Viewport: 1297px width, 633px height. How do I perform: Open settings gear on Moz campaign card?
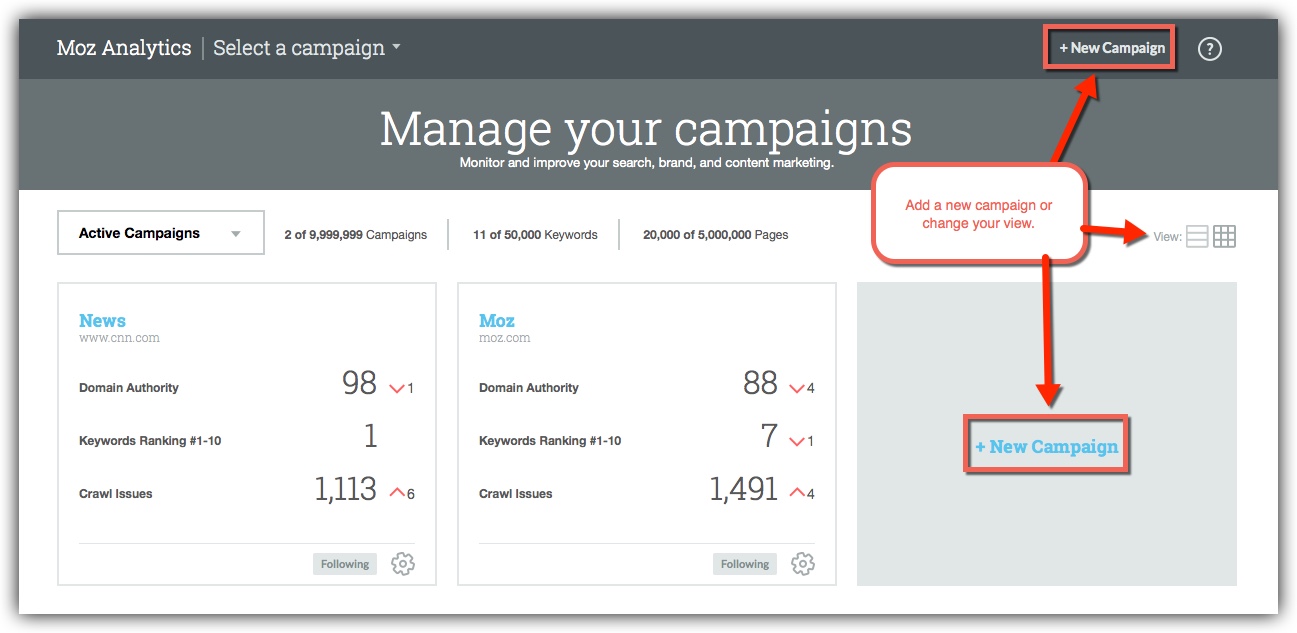coord(803,564)
